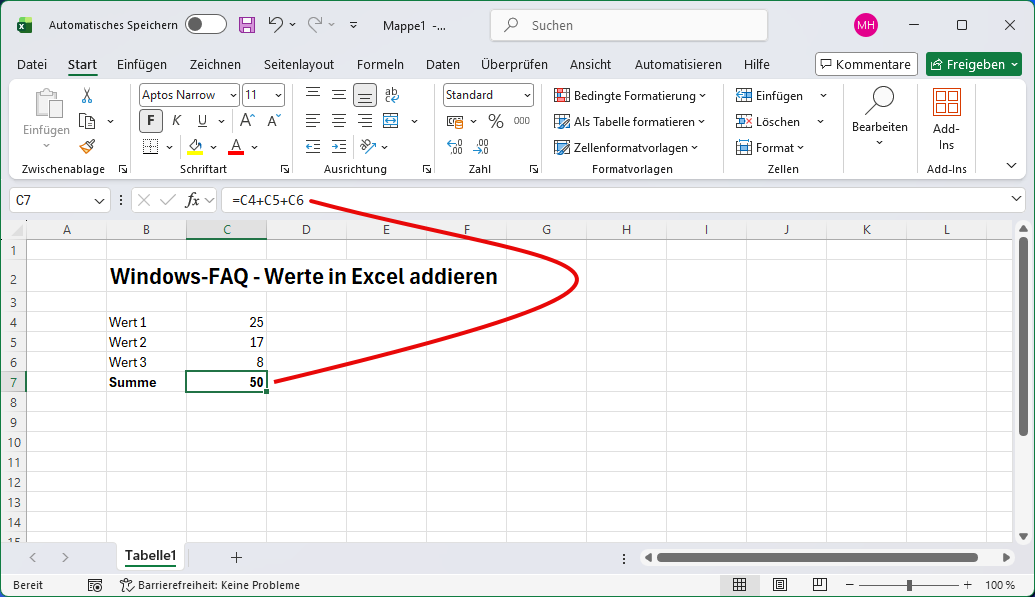The height and width of the screenshot is (597, 1035).
Task: Open the Add-Ins button
Action: tap(946, 120)
